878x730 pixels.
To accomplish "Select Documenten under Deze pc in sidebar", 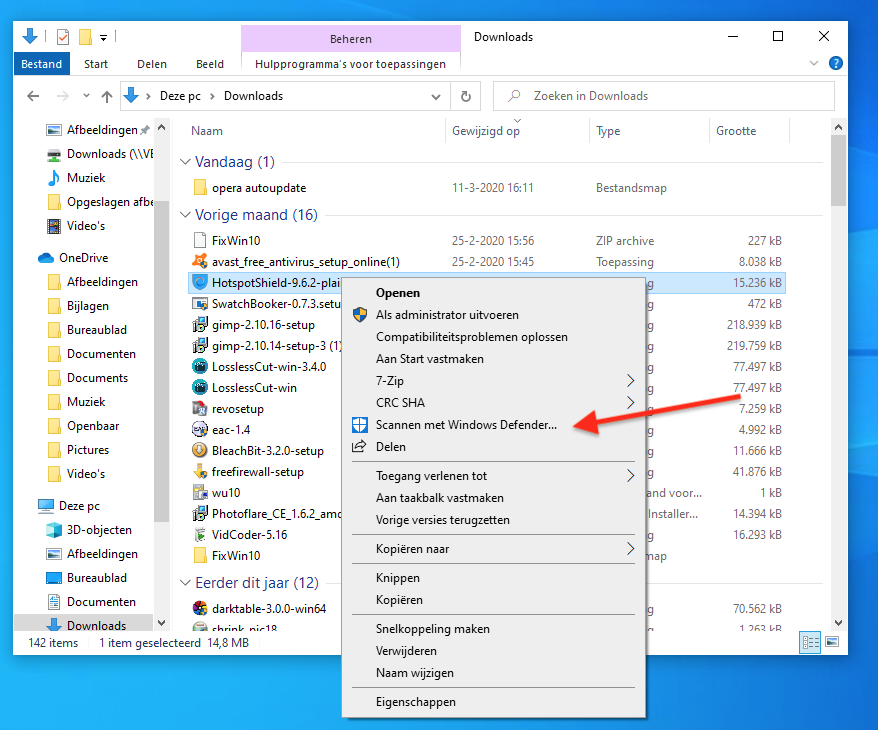I will (101, 602).
